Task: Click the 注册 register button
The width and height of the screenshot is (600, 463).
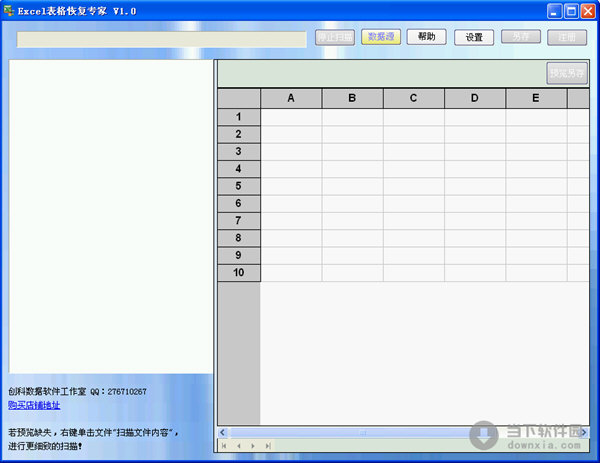Action: tap(567, 37)
